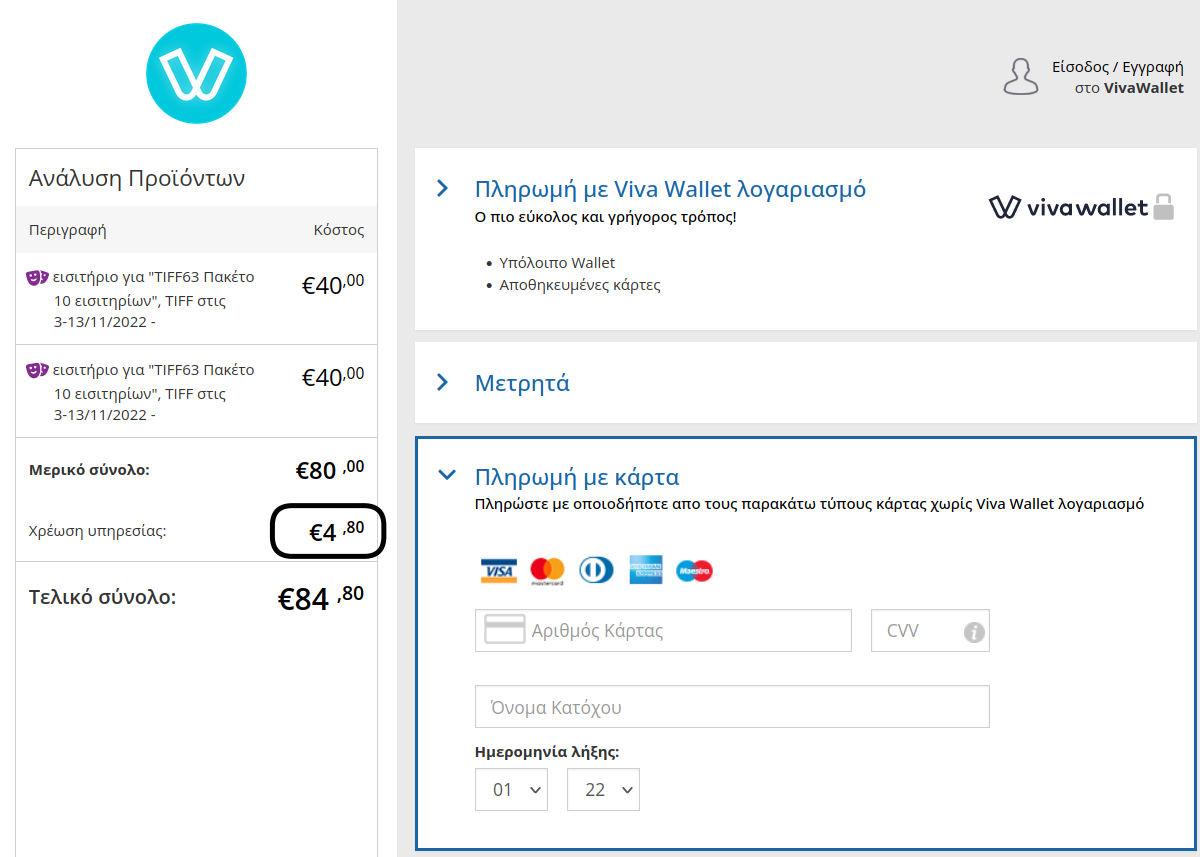Screen dimensions: 1200x857
Task: Click the American Express card icon
Action: click(x=646, y=570)
